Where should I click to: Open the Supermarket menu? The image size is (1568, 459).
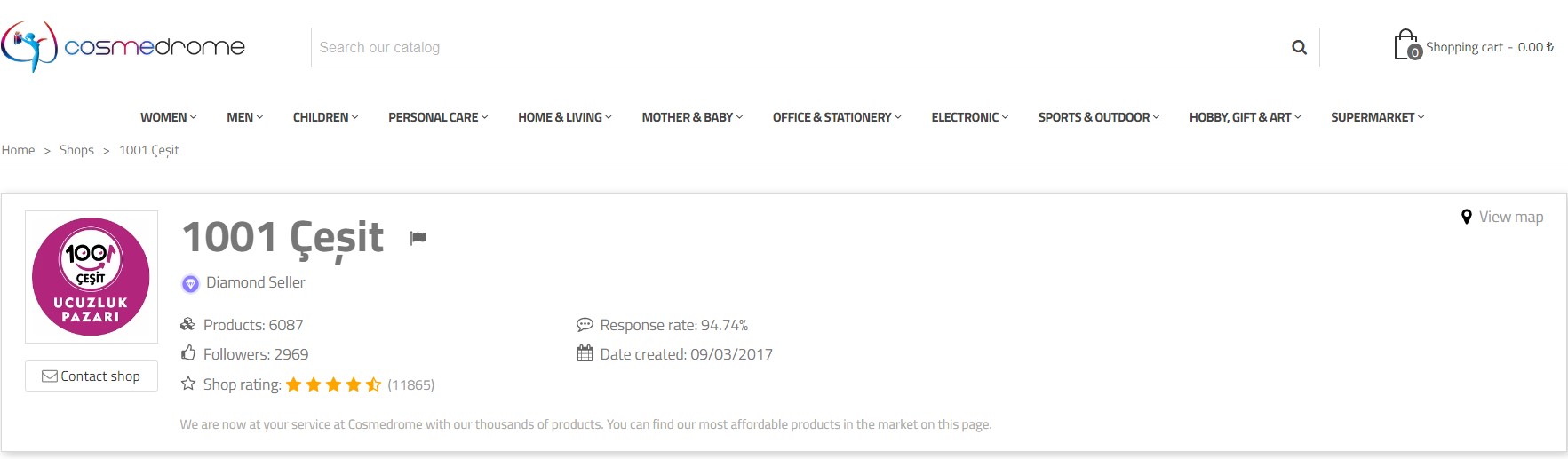[x=1377, y=117]
